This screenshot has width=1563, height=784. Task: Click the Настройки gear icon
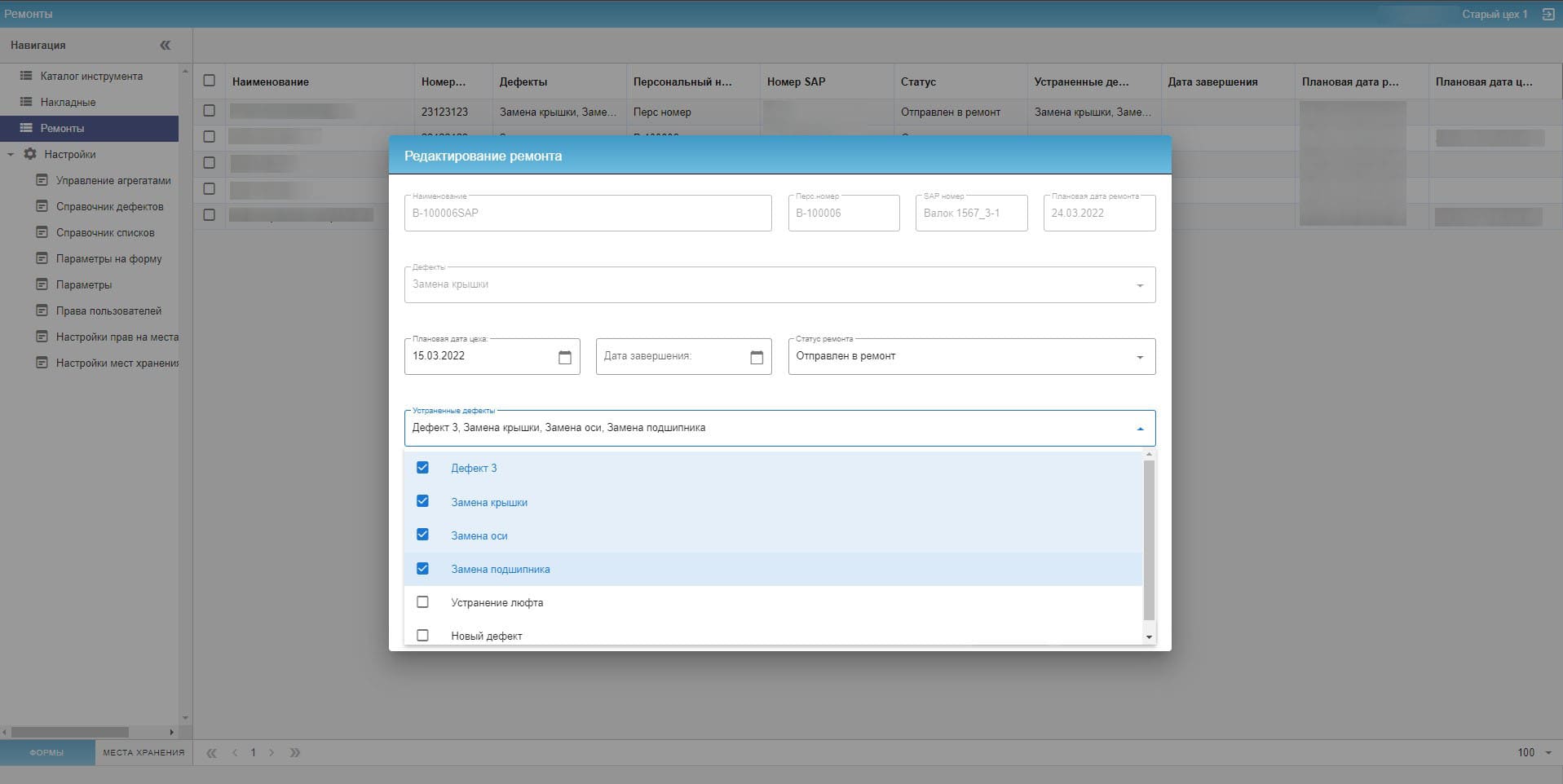click(30, 154)
